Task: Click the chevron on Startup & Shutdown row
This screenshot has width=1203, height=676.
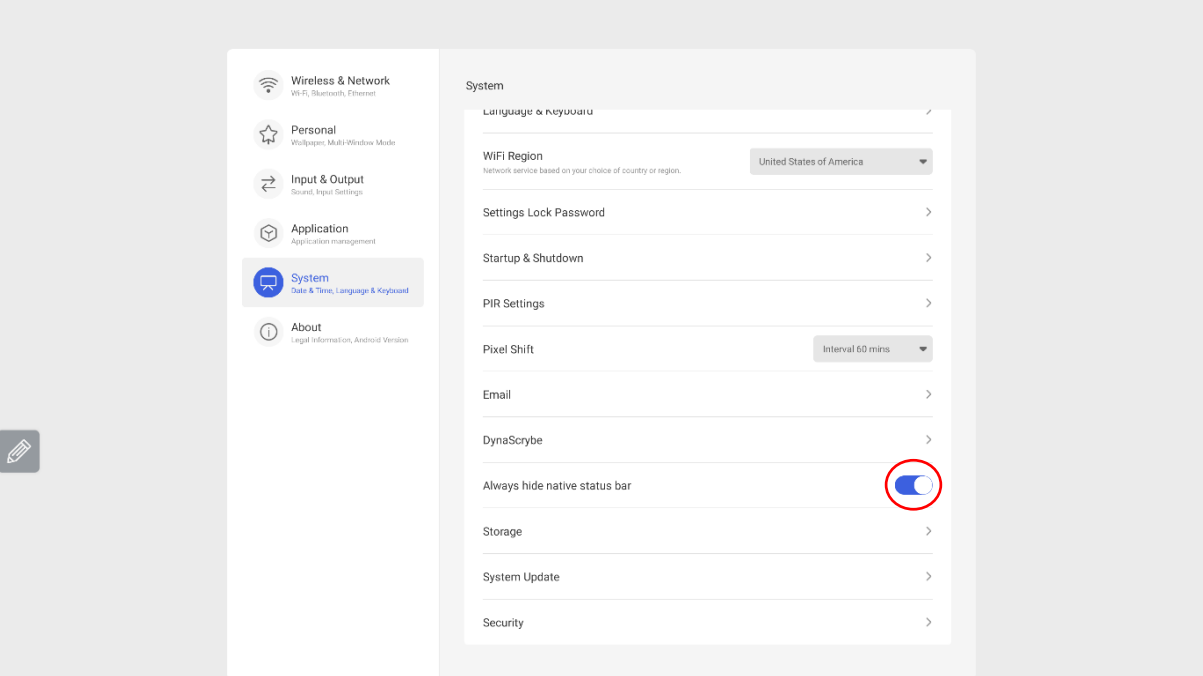Action: tap(928, 258)
